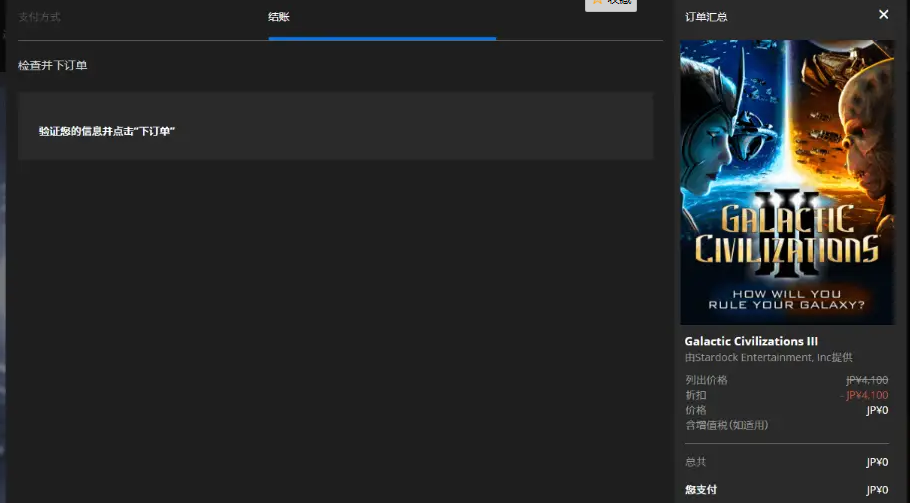910x503 pixels.
Task: Click the 总共 total row label
Action: 695,462
